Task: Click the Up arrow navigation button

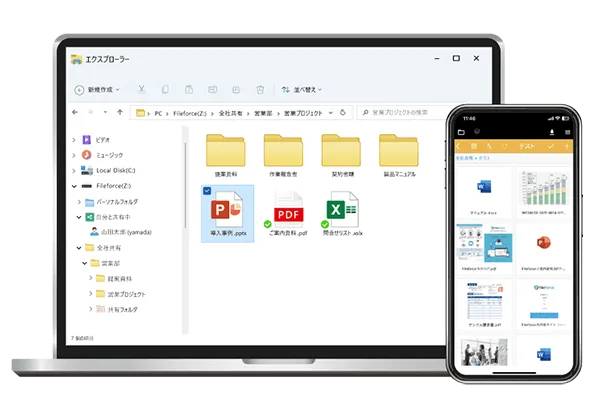Action: click(x=119, y=112)
